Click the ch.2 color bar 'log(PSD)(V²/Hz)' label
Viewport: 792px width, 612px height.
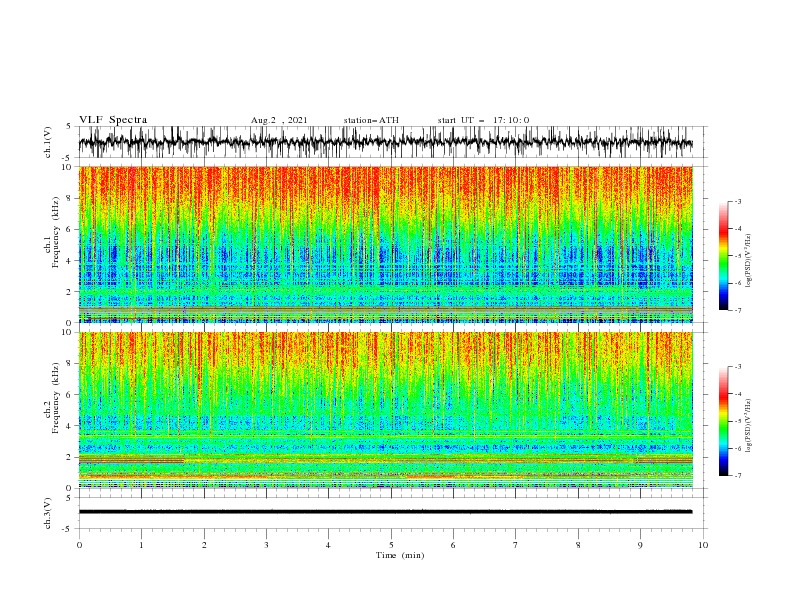pyautogui.click(x=749, y=426)
